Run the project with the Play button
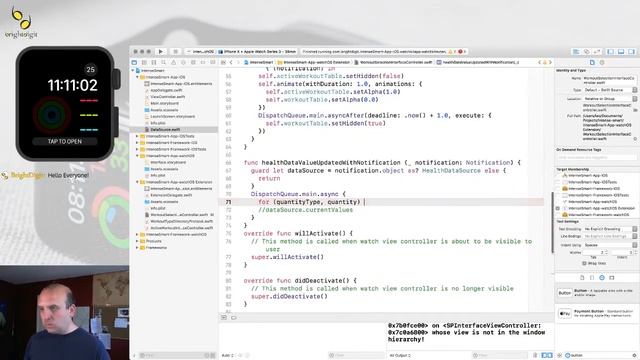 160,52
